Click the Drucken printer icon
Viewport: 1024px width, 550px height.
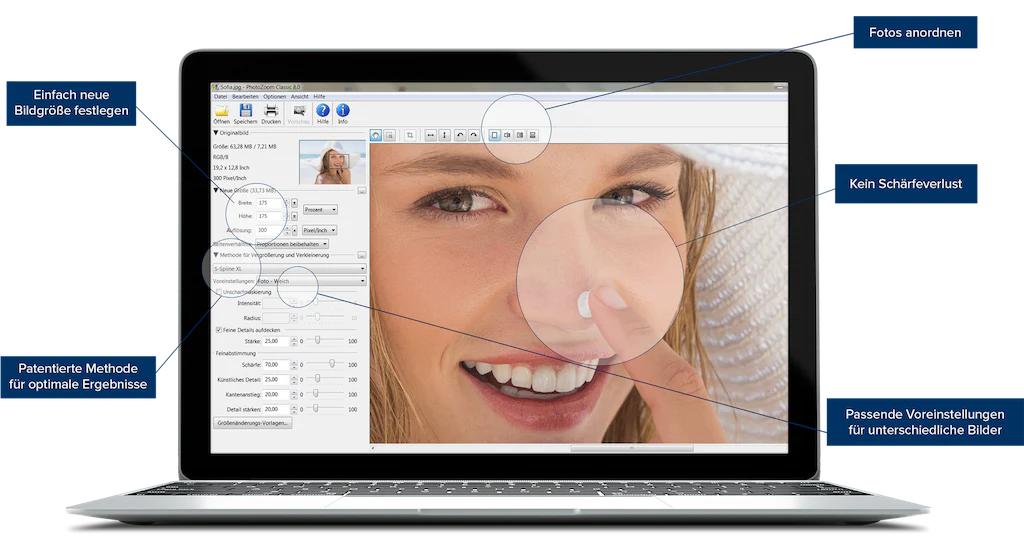pyautogui.click(x=271, y=110)
